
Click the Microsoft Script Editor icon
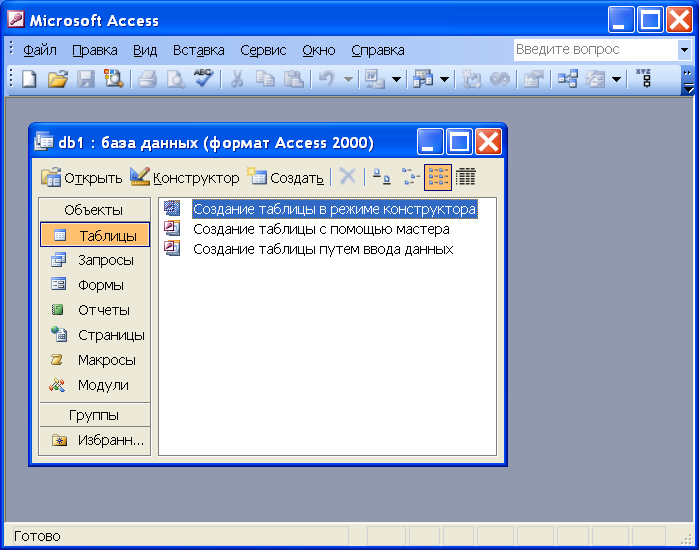(499, 79)
